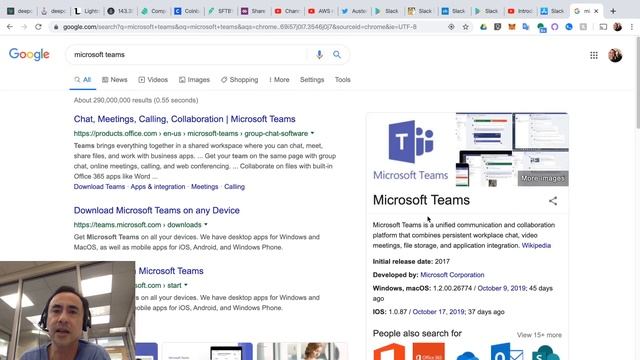Click the cast screen icon in toolbar

[603, 27]
